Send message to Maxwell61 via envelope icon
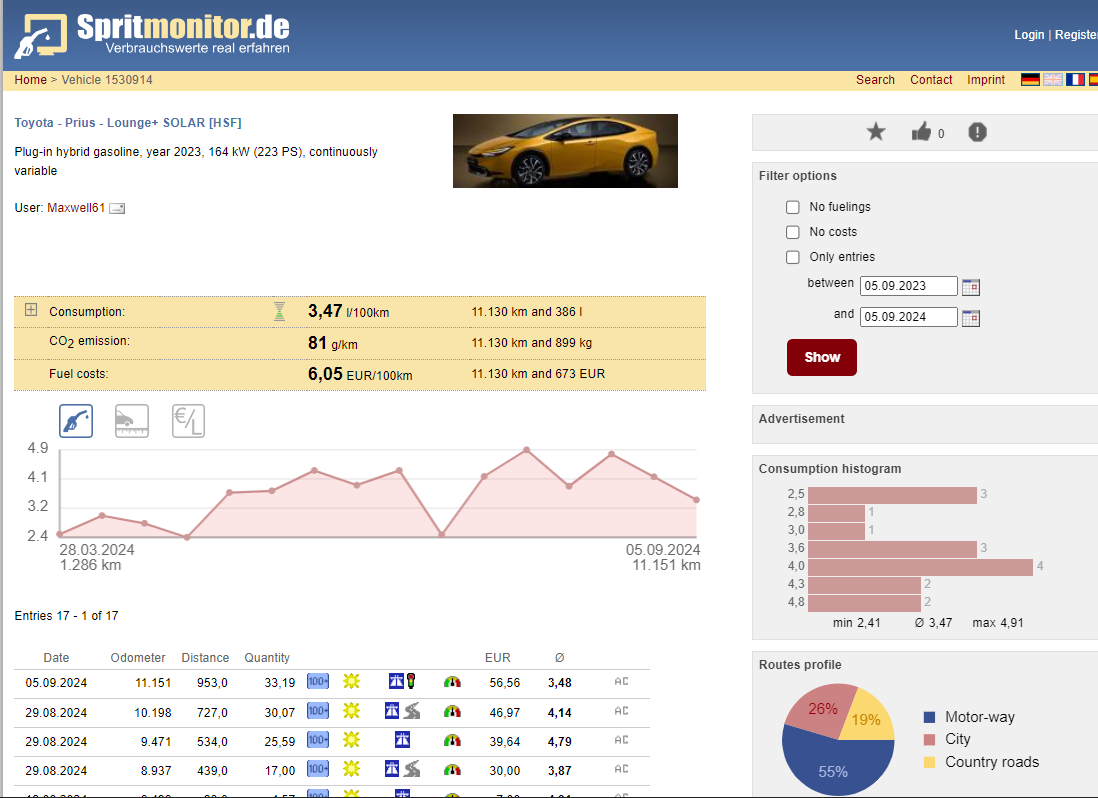The image size is (1098, 798). pyautogui.click(x=117, y=209)
